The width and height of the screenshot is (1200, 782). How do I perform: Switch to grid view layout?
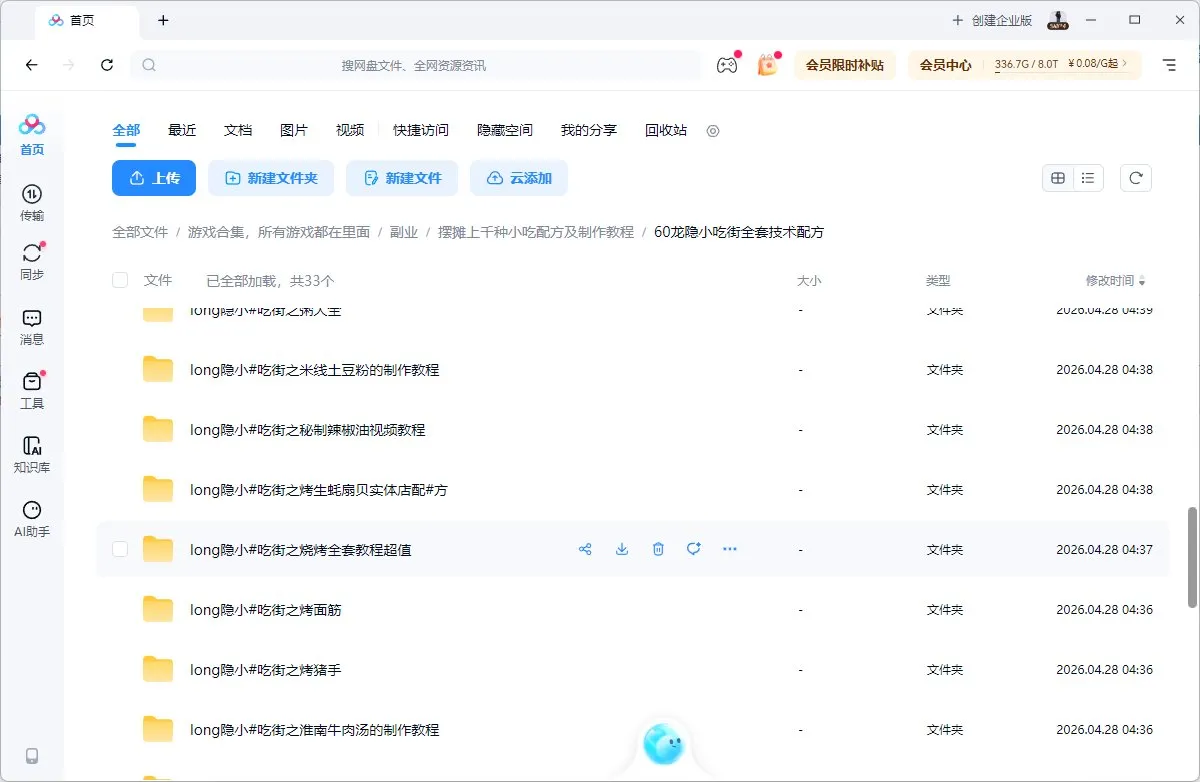click(1058, 177)
